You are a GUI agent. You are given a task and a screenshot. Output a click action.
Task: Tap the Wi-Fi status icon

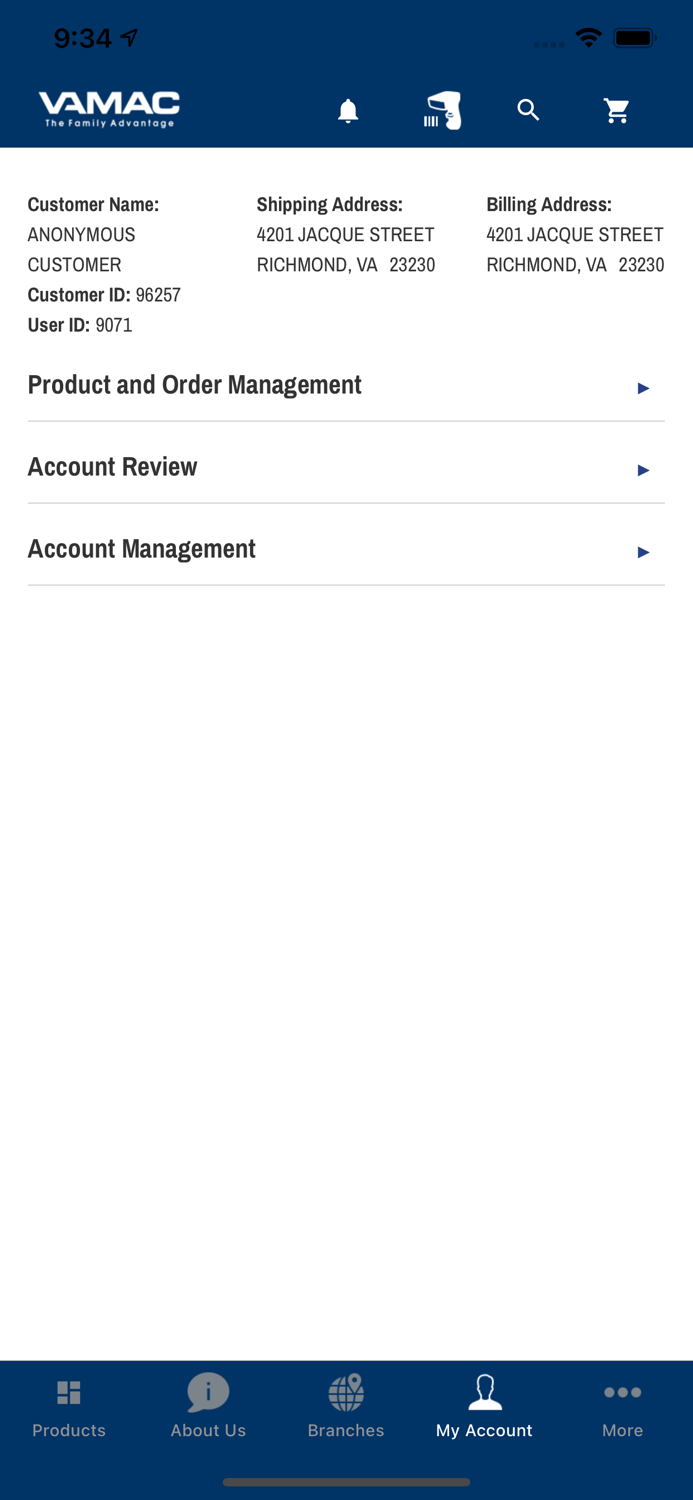(589, 38)
